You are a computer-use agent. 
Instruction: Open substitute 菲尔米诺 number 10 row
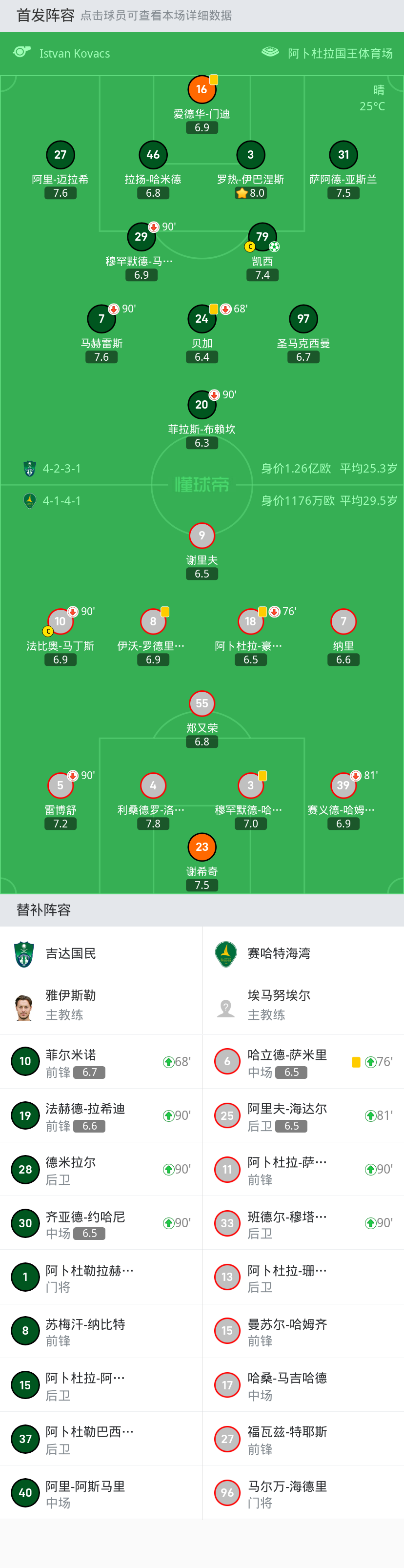pyautogui.click(x=101, y=1062)
